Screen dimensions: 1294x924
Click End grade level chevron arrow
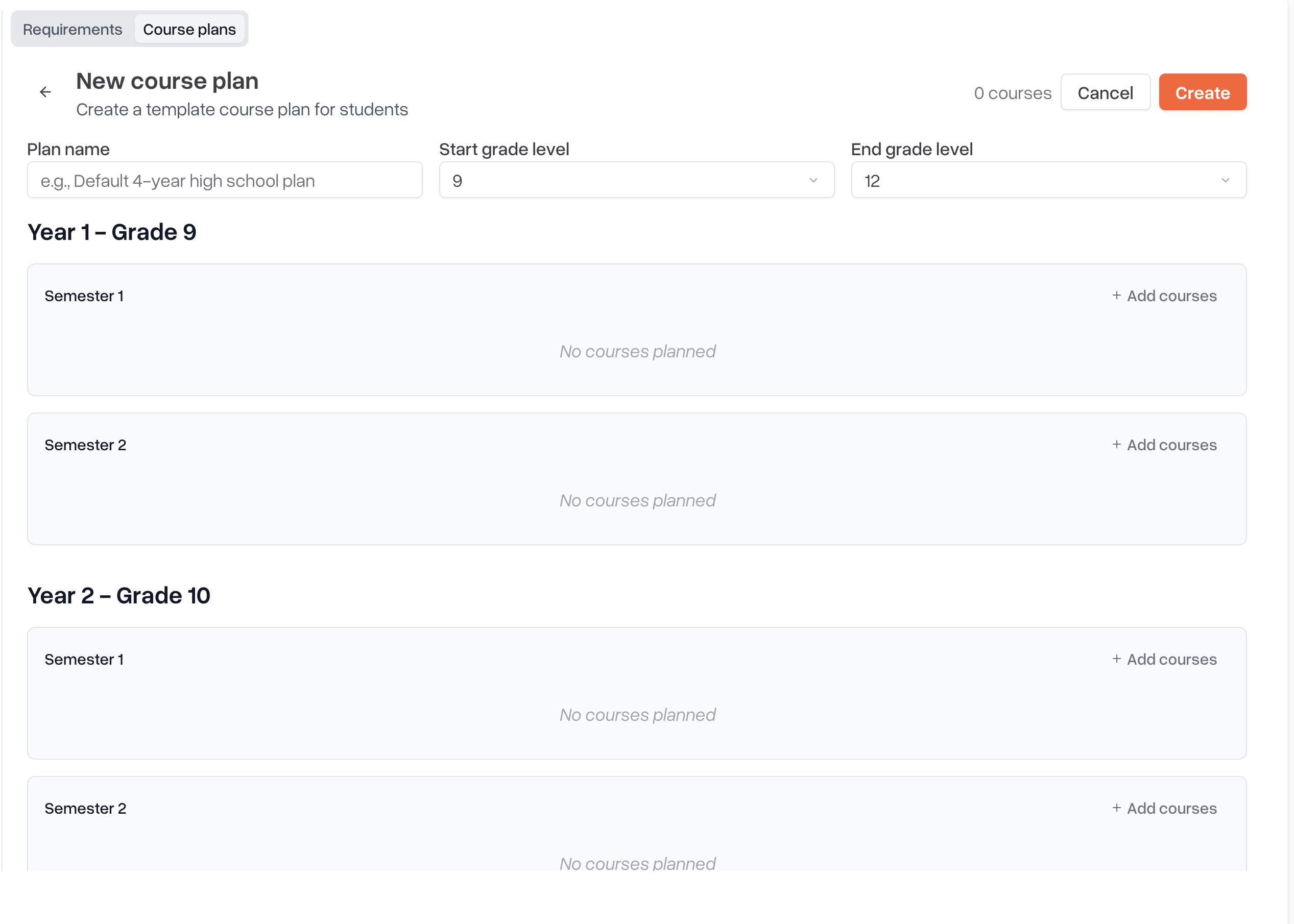[1225, 180]
